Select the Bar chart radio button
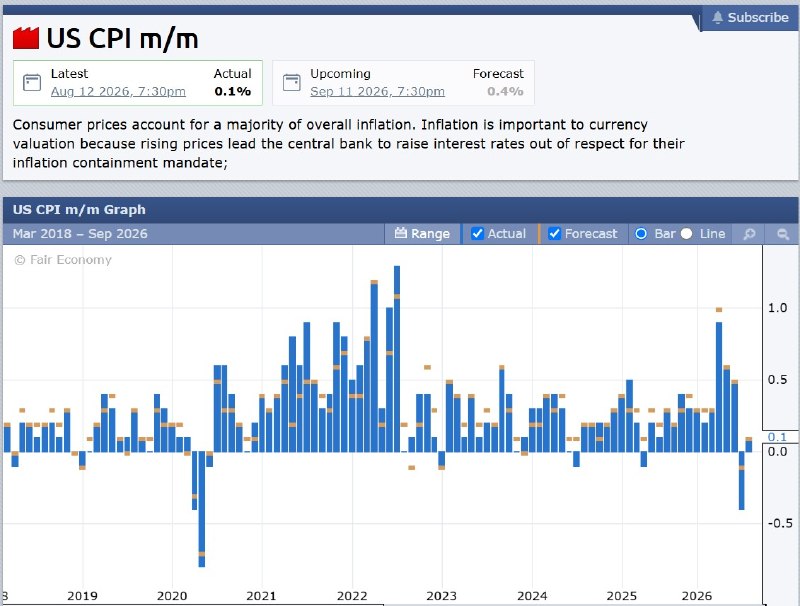This screenshot has height=606, width=800. click(641, 234)
